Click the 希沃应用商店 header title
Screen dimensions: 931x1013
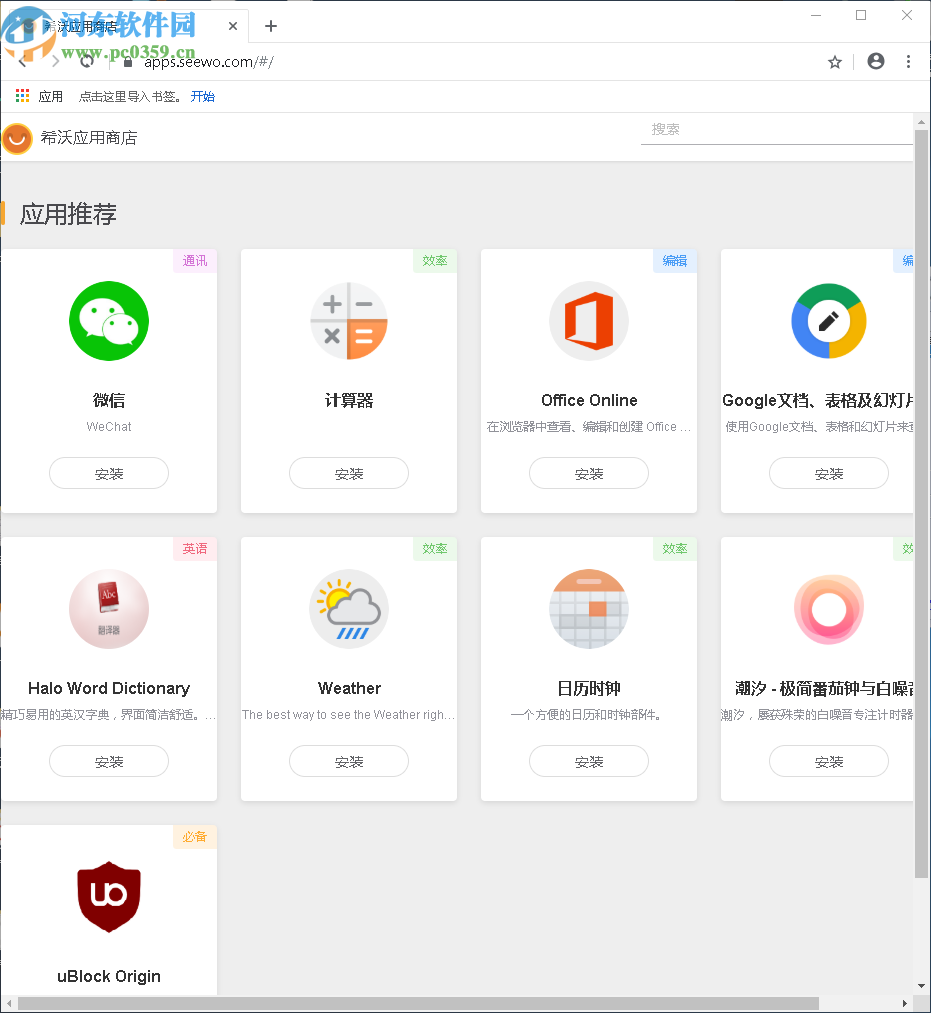point(89,138)
